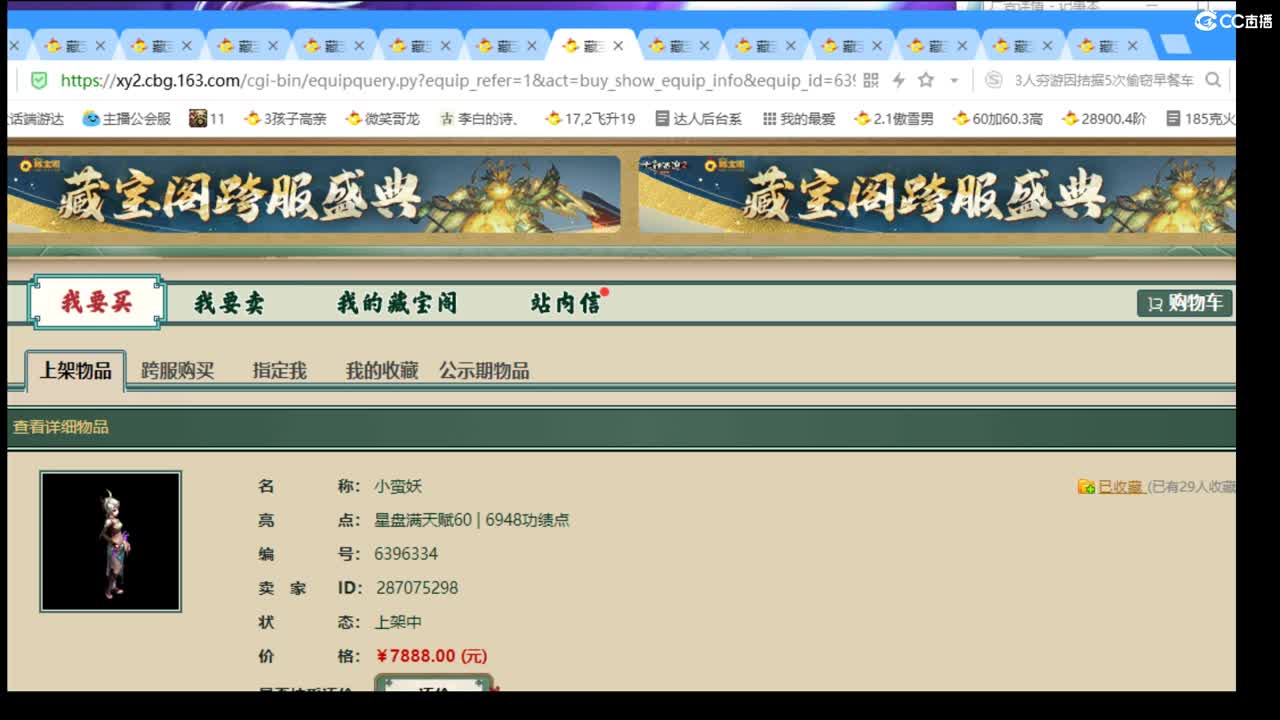Open the 主播公会服 bookmark

127,118
